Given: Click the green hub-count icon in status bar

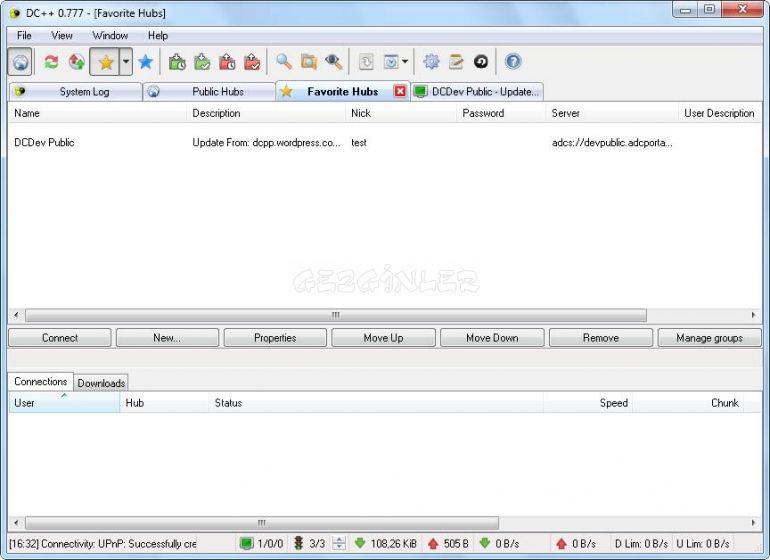Looking at the screenshot, I should 246,543.
